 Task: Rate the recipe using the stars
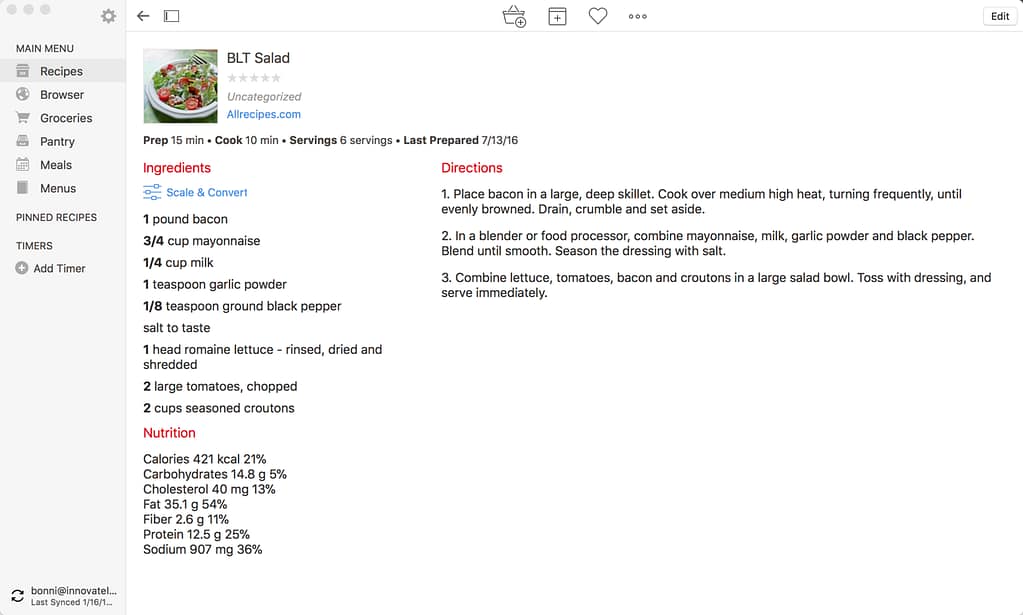tap(254, 78)
